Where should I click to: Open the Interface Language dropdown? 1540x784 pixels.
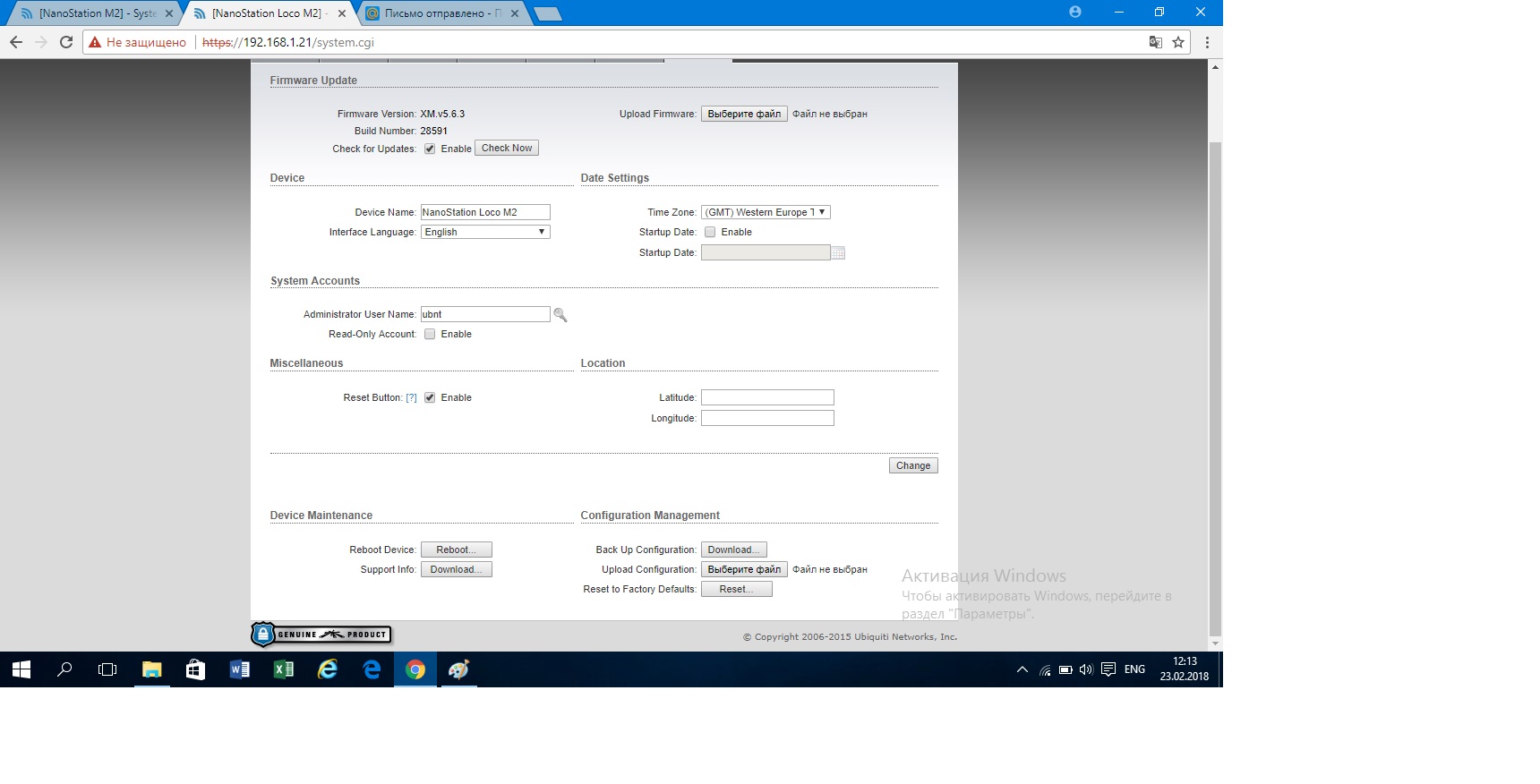point(485,232)
